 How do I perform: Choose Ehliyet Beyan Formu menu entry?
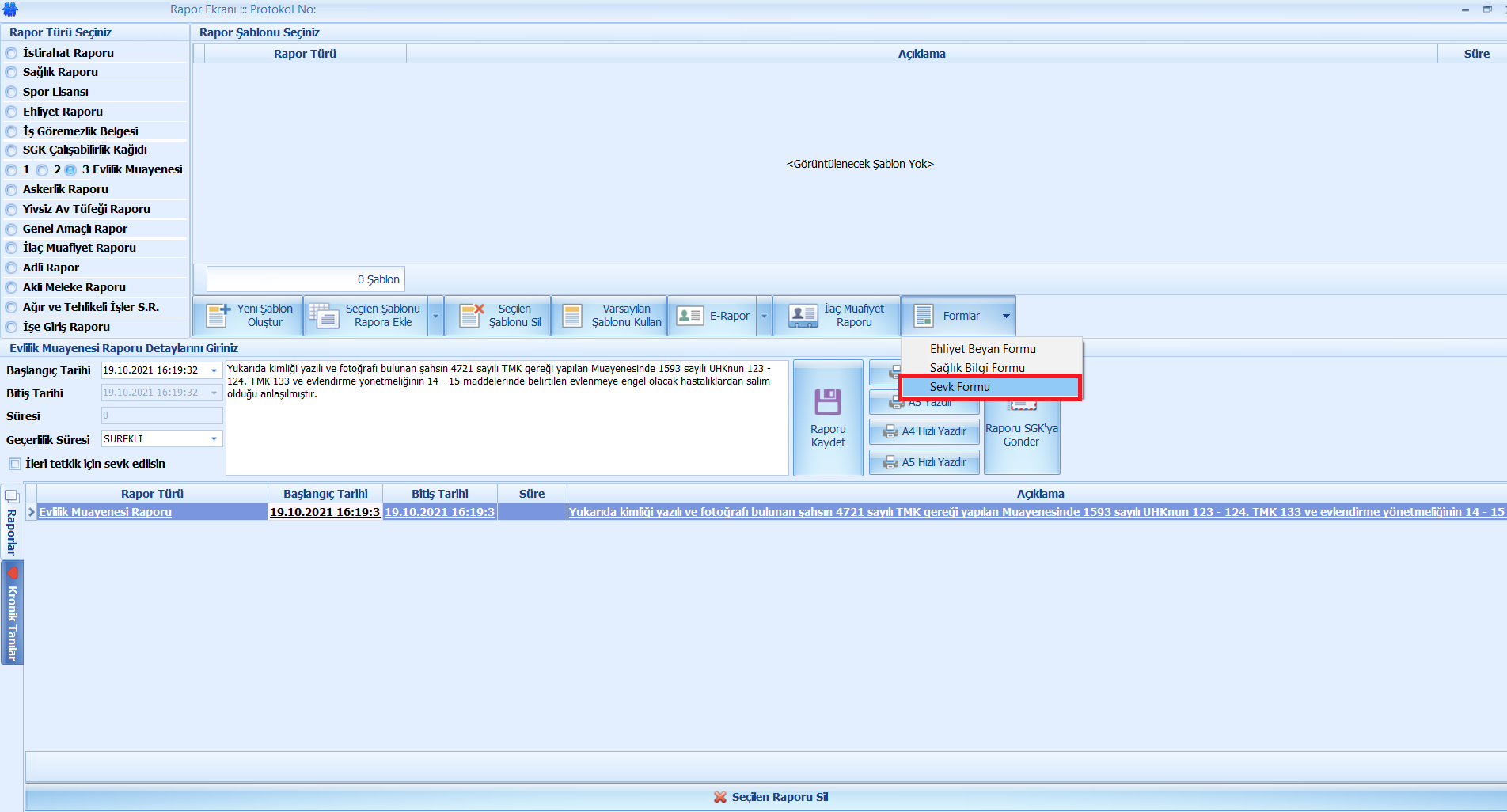point(982,349)
